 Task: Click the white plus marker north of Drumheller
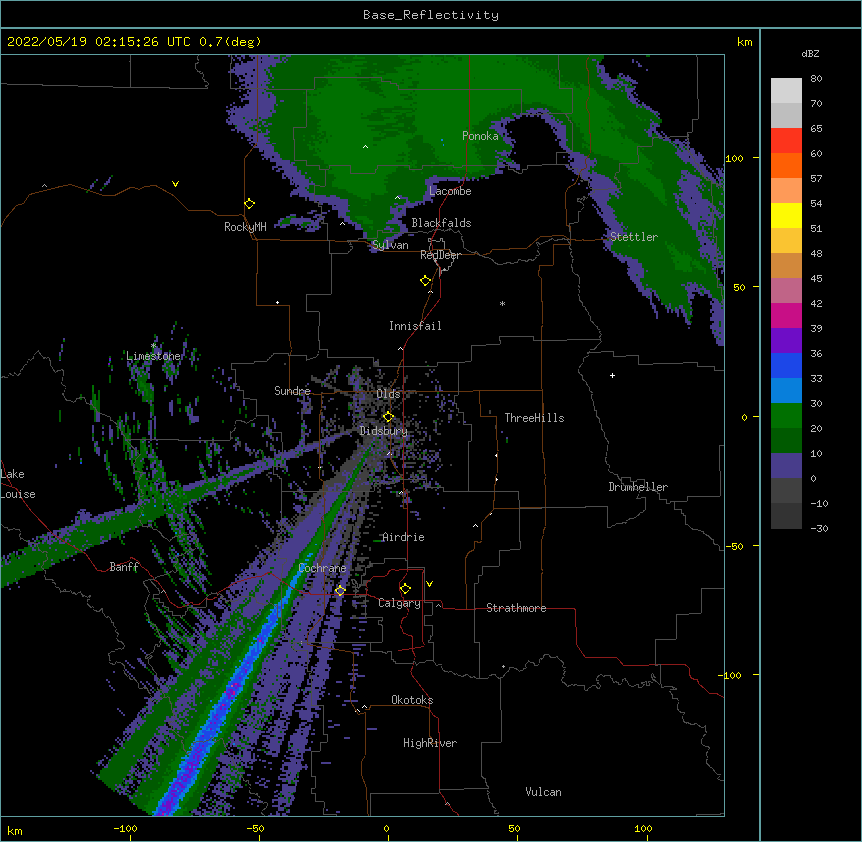[612, 375]
